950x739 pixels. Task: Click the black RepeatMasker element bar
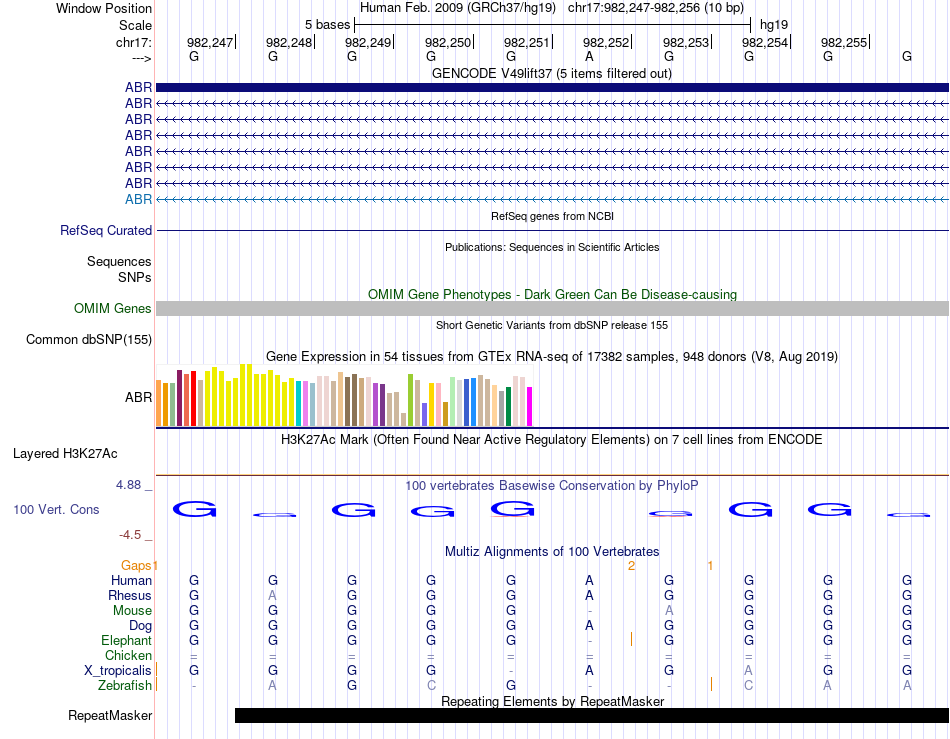click(592, 715)
